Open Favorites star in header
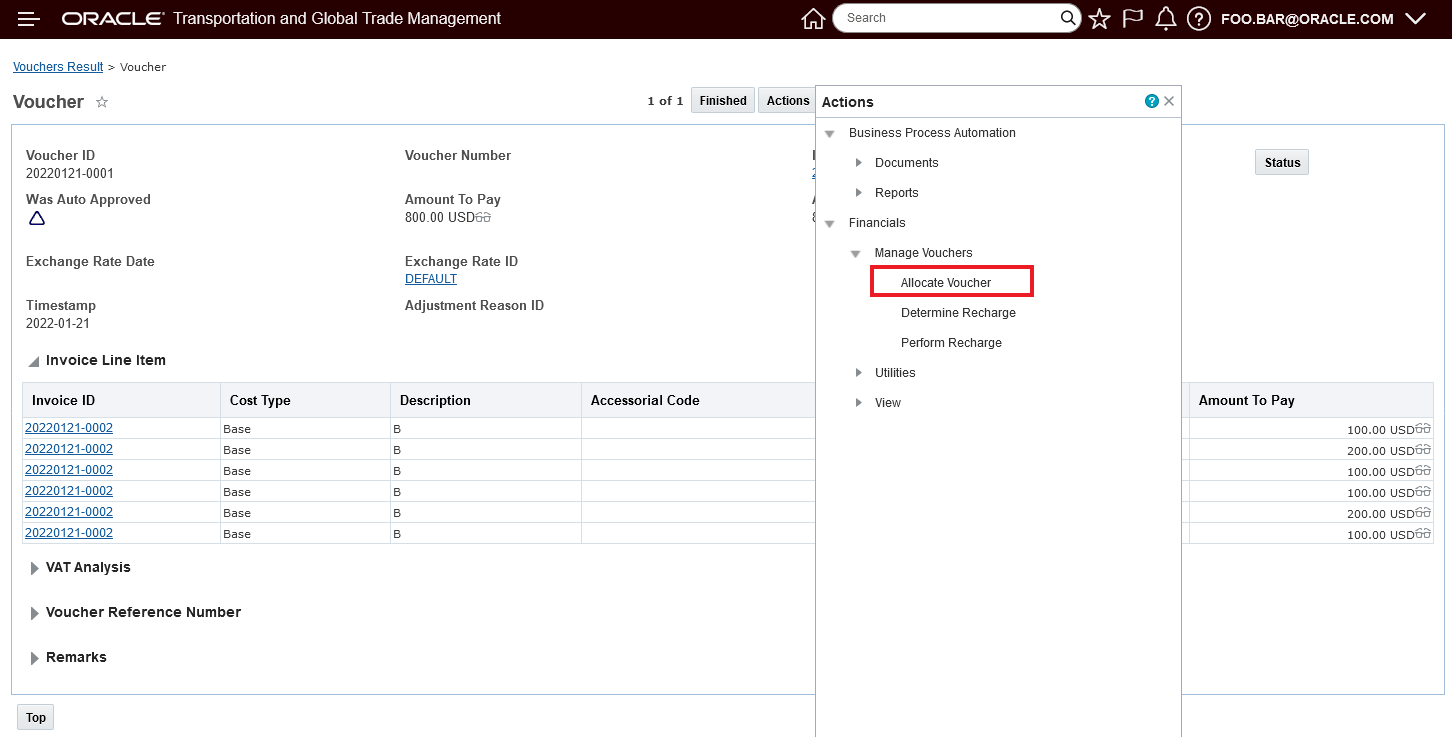1452x737 pixels. (1099, 19)
